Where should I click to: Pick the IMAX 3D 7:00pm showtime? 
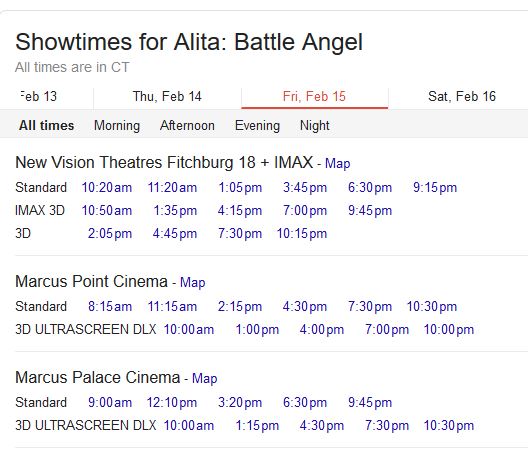coord(305,211)
